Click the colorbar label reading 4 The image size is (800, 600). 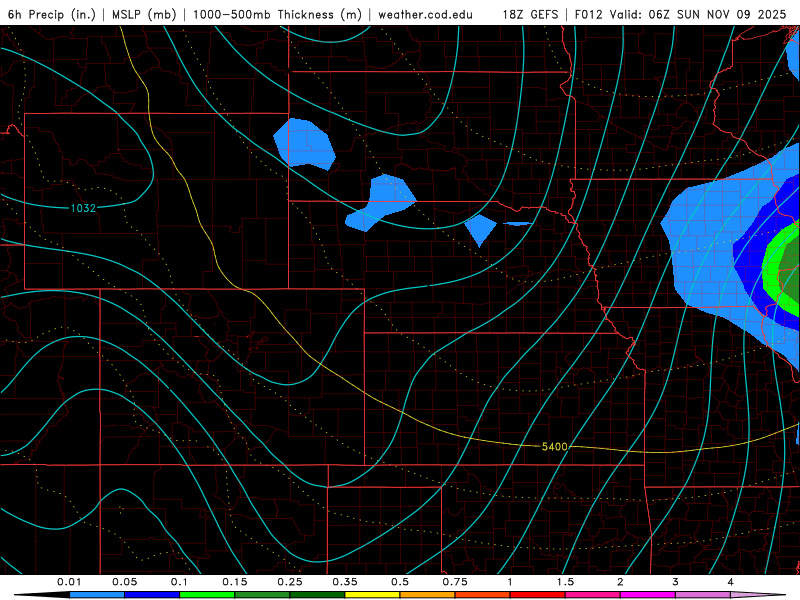click(x=731, y=582)
